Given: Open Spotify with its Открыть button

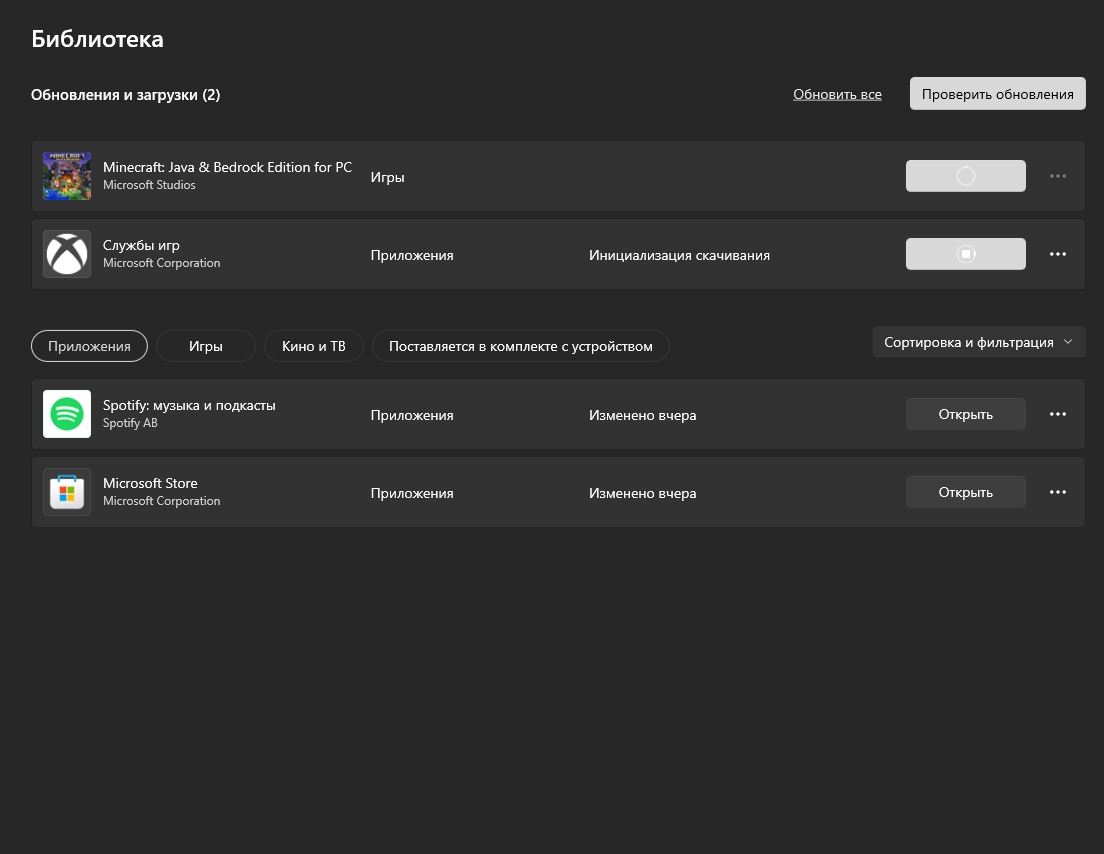Looking at the screenshot, I should 965,414.
